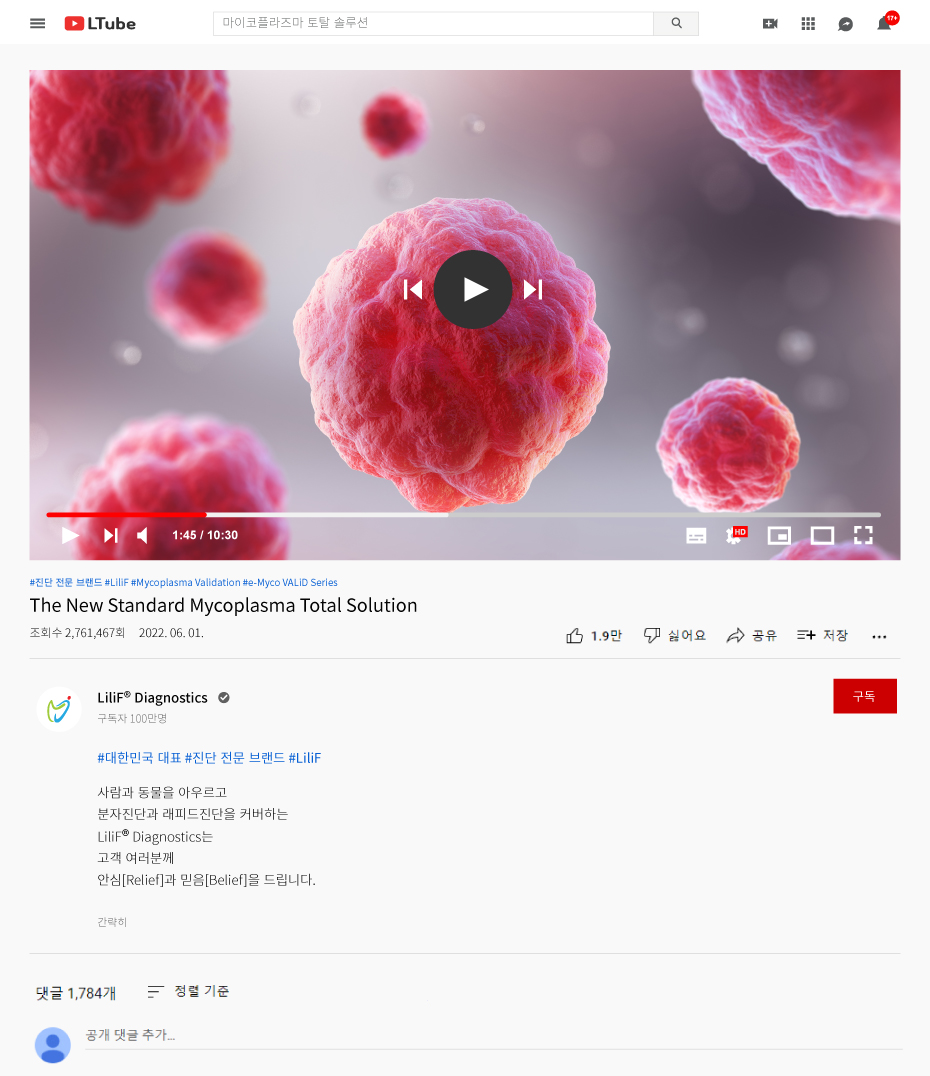The image size is (930, 1076).
Task: Mute the video volume speaker
Action: [142, 535]
